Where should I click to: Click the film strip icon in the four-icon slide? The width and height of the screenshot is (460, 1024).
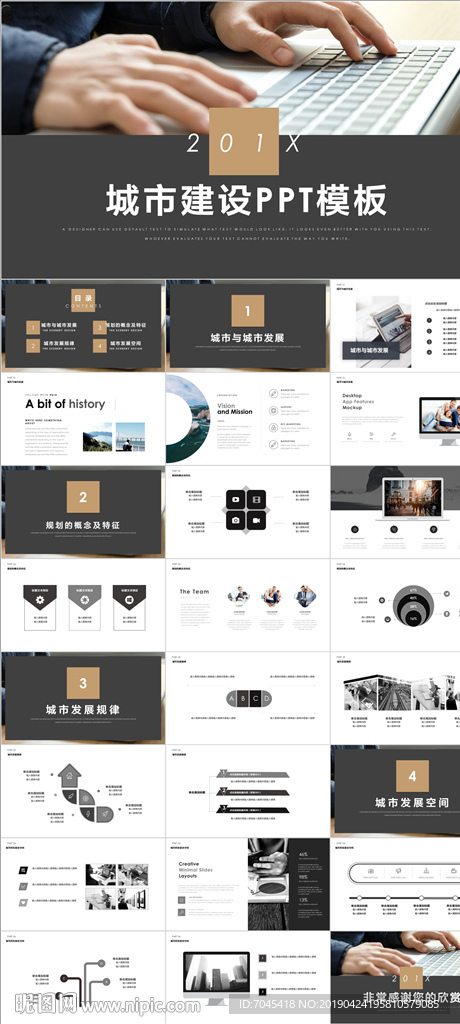pos(257,501)
